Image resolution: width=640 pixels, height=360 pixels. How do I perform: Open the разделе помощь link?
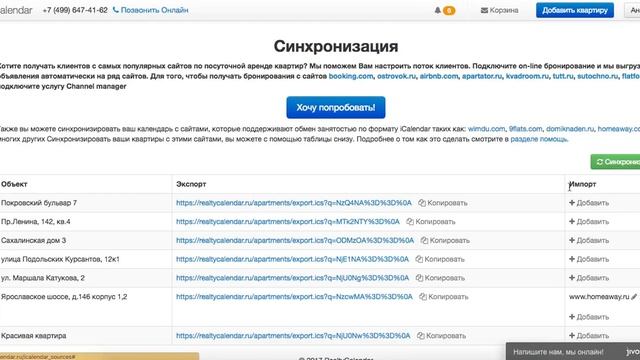[539, 139]
